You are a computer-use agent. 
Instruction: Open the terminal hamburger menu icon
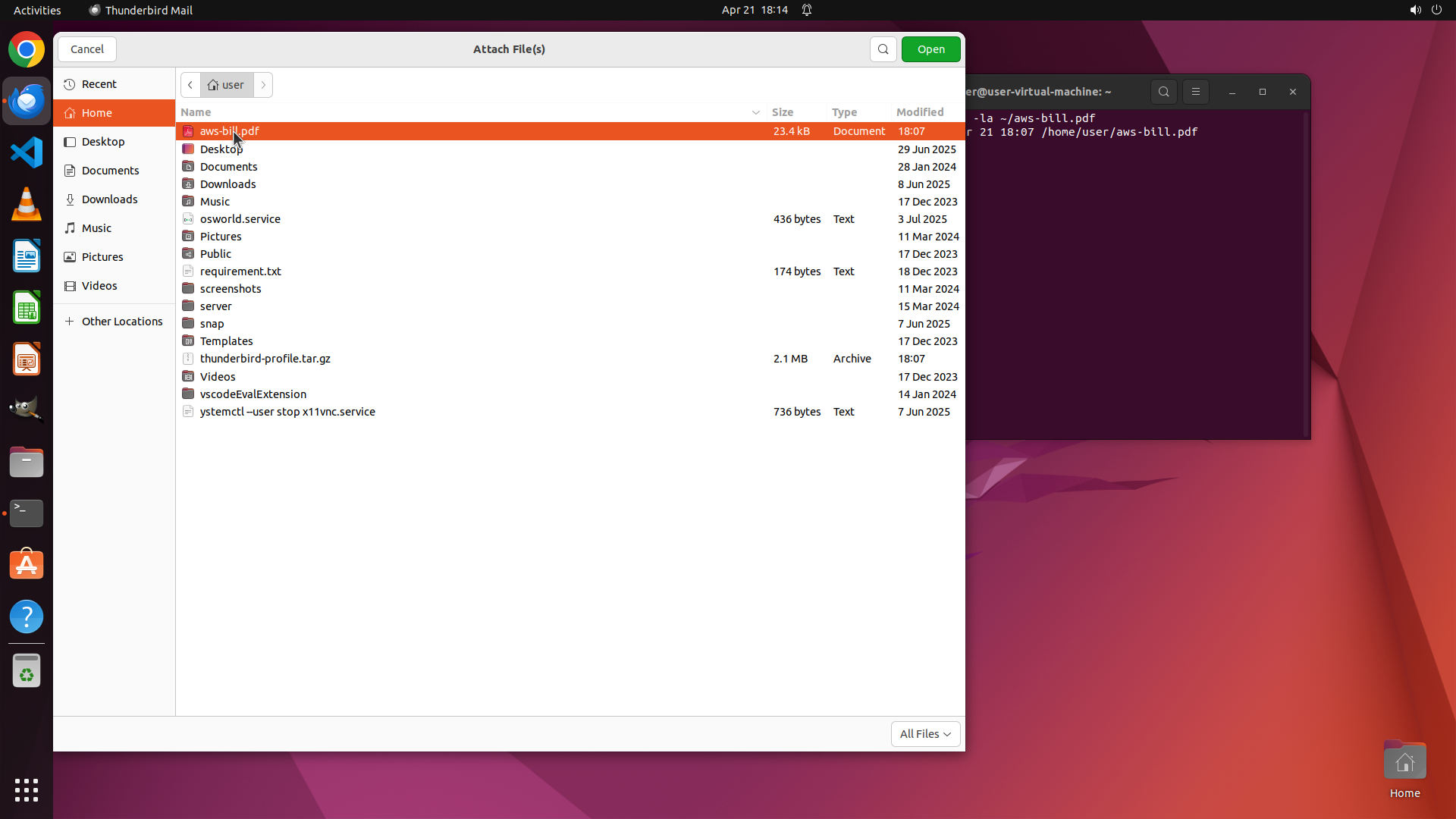tap(1195, 92)
